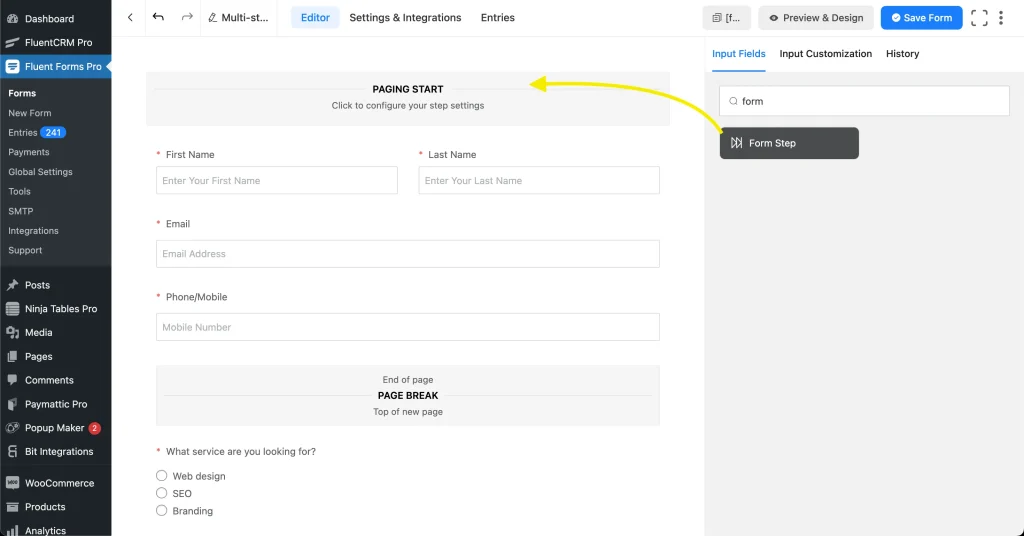The height and width of the screenshot is (536, 1024).
Task: Switch to the Input Customization tab
Action: pos(825,54)
